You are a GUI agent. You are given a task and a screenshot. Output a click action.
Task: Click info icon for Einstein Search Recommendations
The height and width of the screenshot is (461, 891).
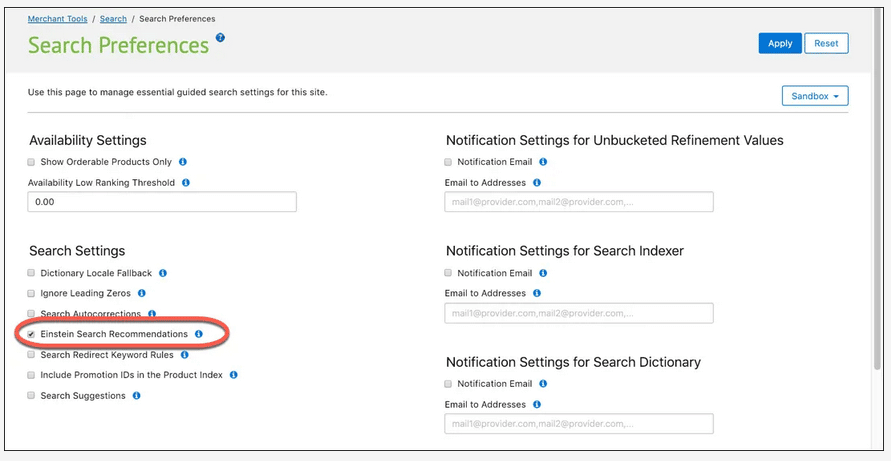point(199,334)
